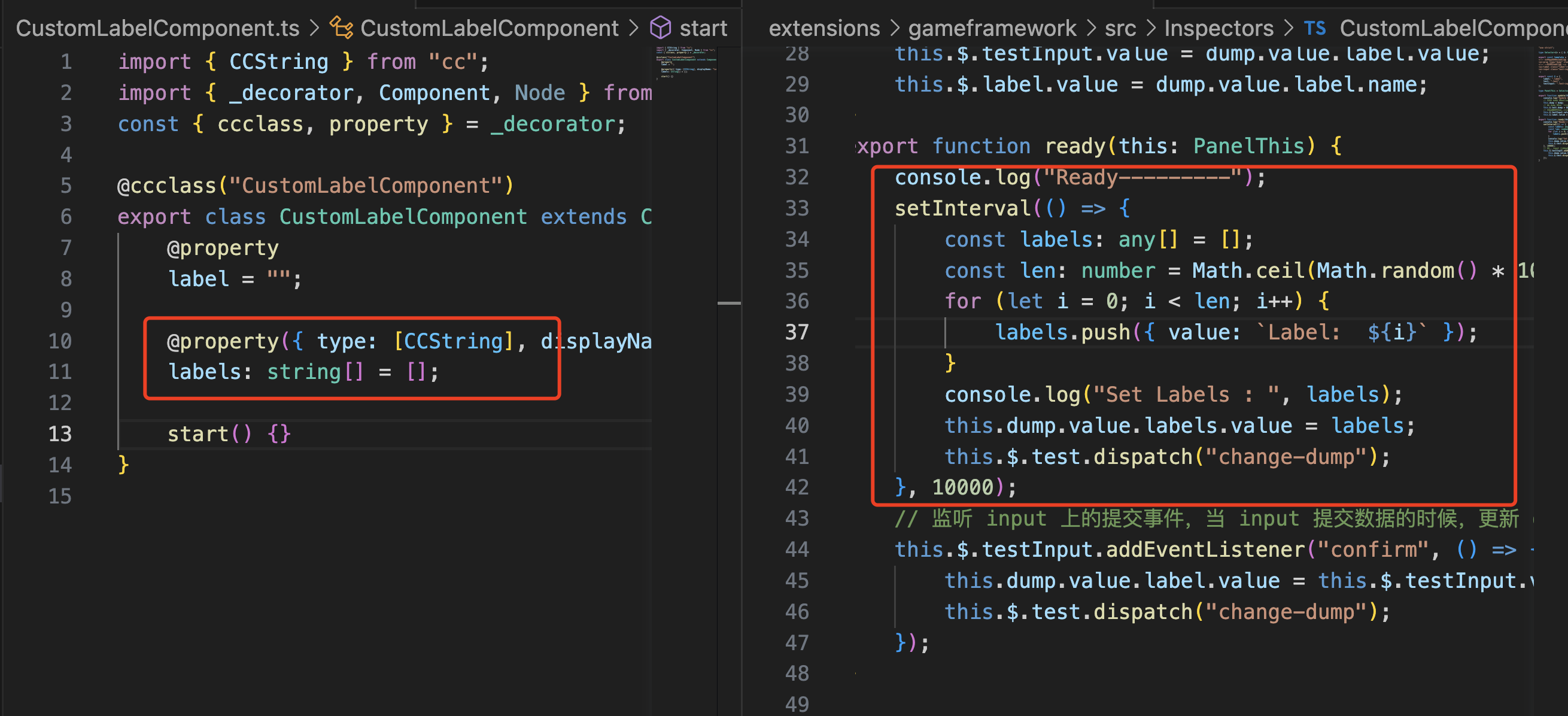Image resolution: width=1568 pixels, height=716 pixels.
Task: Click line number 13 in left gutter
Action: click(x=60, y=433)
